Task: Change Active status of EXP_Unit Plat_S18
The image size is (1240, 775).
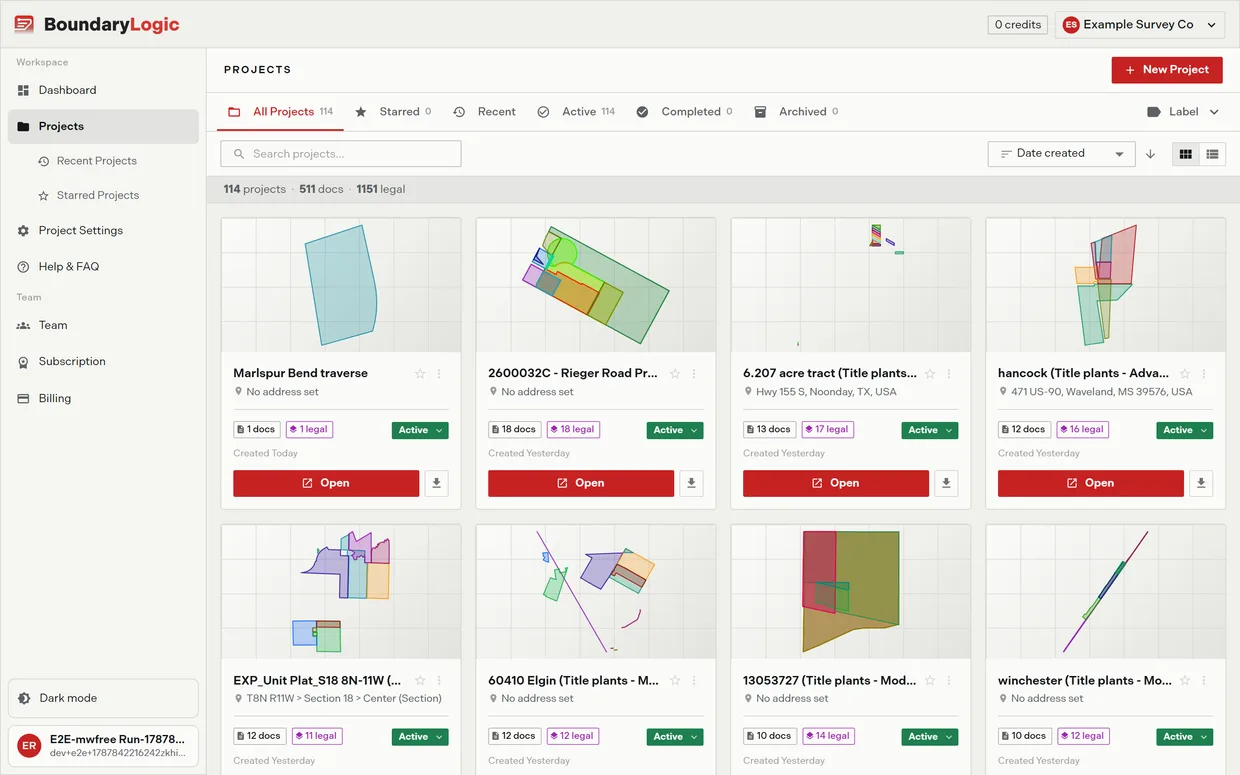Action: [x=420, y=737]
